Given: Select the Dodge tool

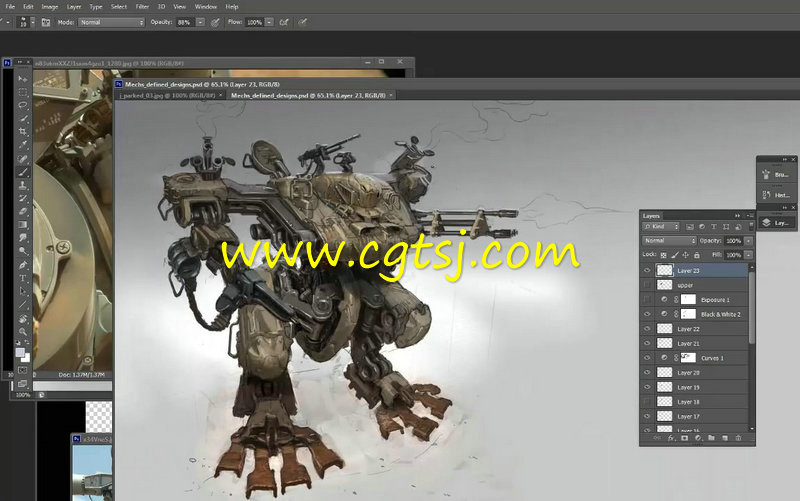Looking at the screenshot, I should pyautogui.click(x=22, y=251).
